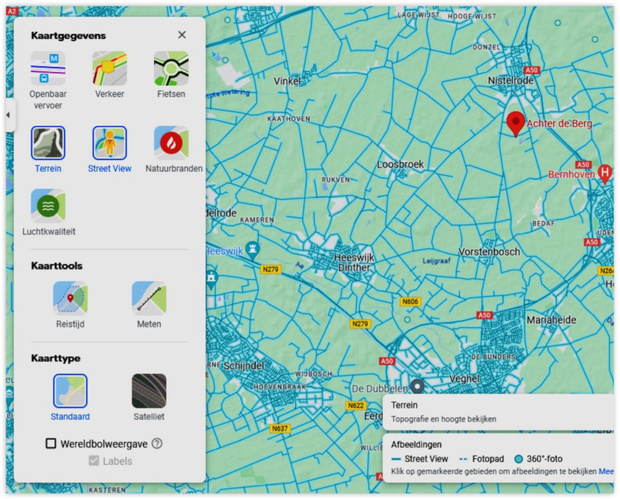Open help icon next to Wereldbolweergave
The width and height of the screenshot is (620, 499).
[157, 444]
